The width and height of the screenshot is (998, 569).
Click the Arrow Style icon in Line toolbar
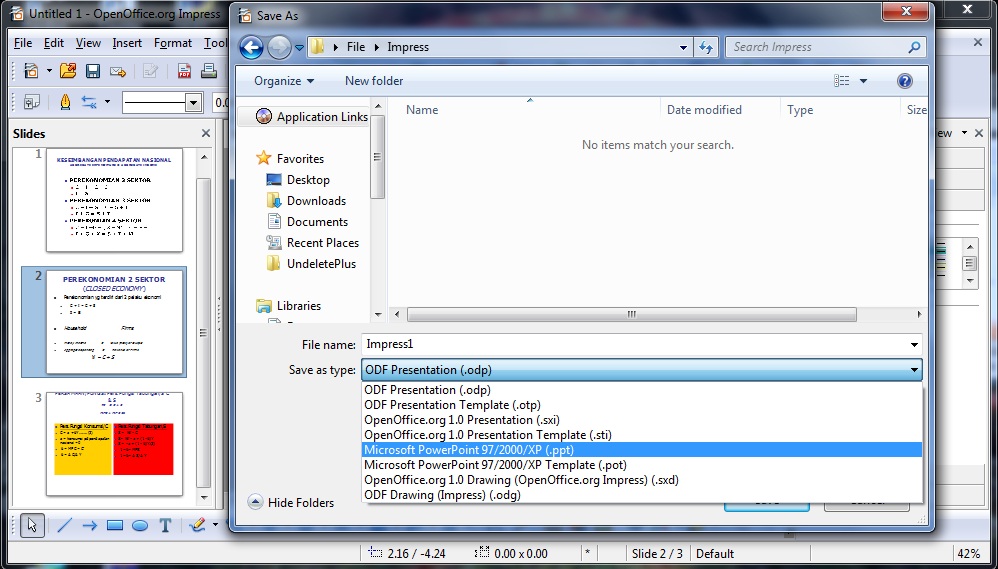click(88, 102)
